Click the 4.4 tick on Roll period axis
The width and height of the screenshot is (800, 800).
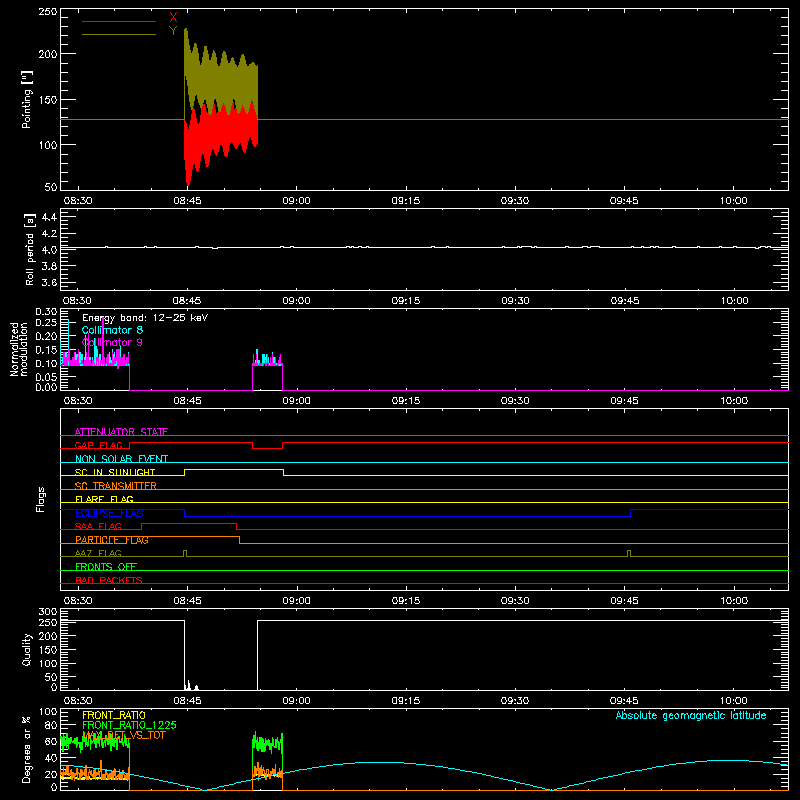[x=49, y=217]
